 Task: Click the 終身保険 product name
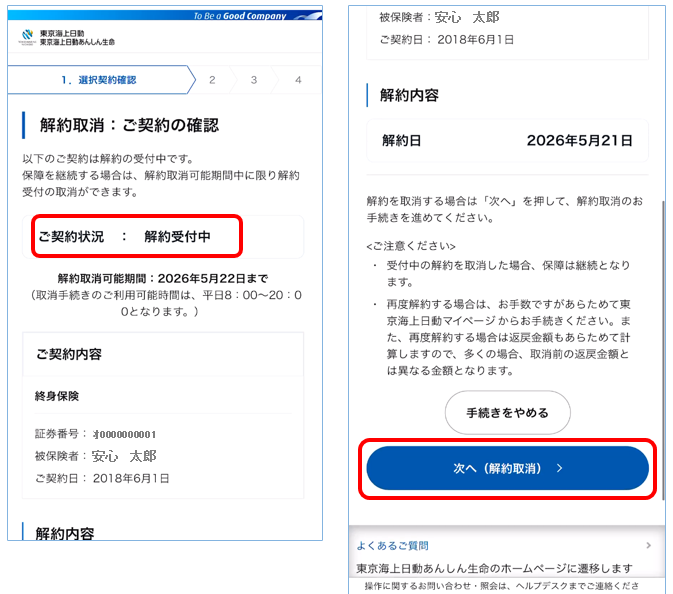[57, 396]
